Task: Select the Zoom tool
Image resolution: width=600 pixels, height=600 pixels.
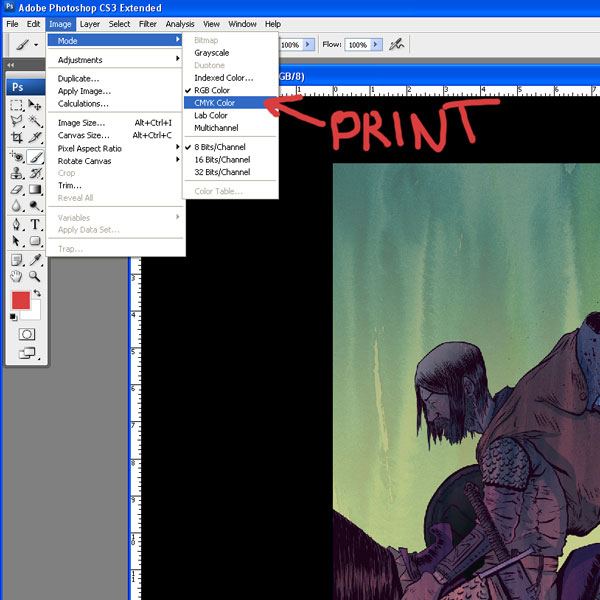Action: tap(35, 276)
